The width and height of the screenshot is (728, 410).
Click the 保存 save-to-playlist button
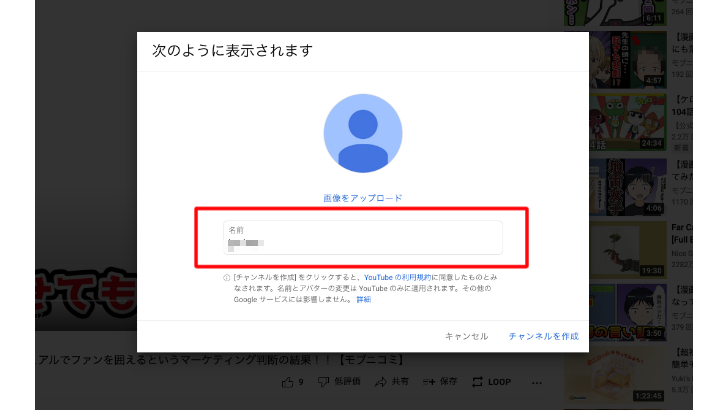pyautogui.click(x=440, y=382)
